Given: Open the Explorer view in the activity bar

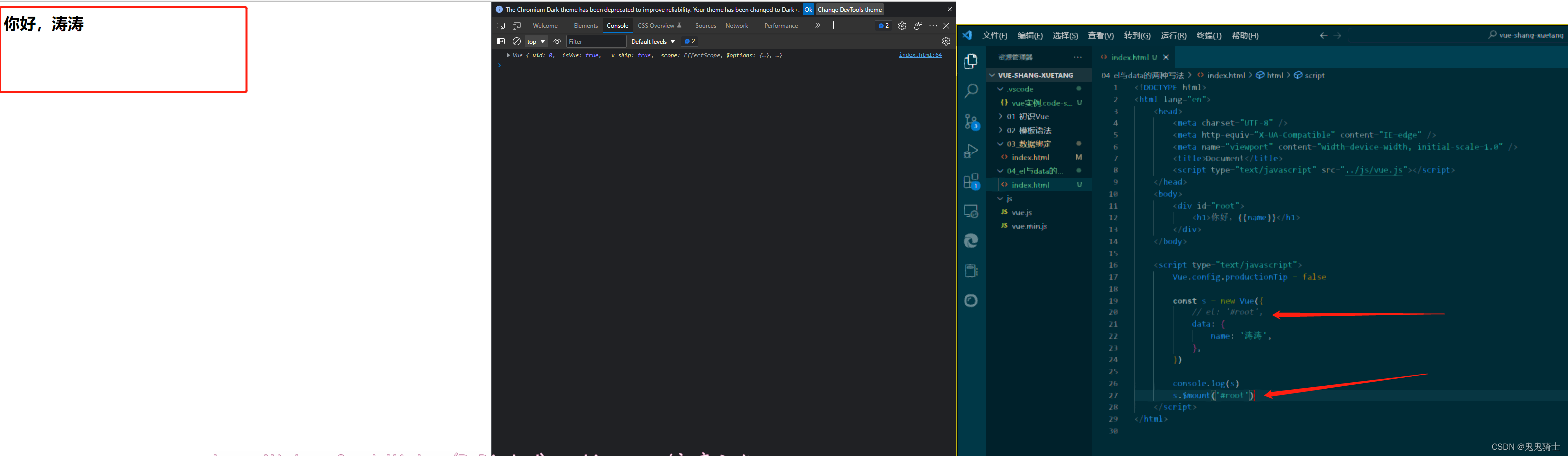Looking at the screenshot, I should (x=971, y=61).
